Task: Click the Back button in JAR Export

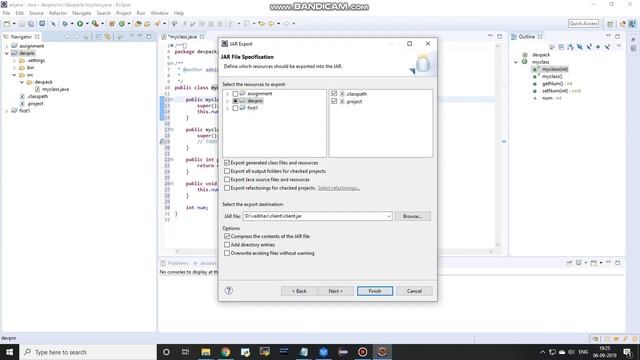Action: 299,291
